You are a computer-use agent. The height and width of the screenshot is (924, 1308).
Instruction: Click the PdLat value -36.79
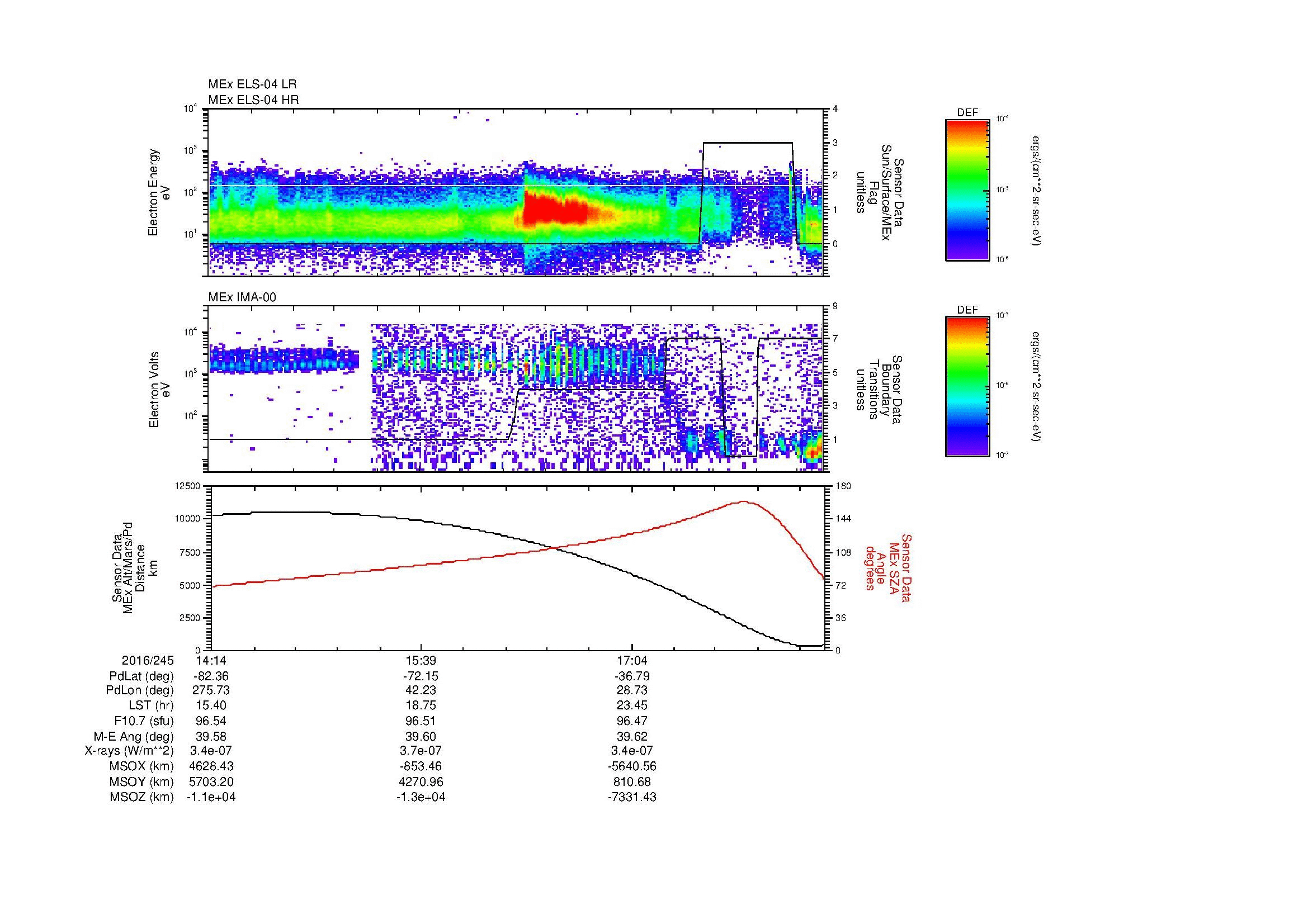pyautogui.click(x=632, y=676)
